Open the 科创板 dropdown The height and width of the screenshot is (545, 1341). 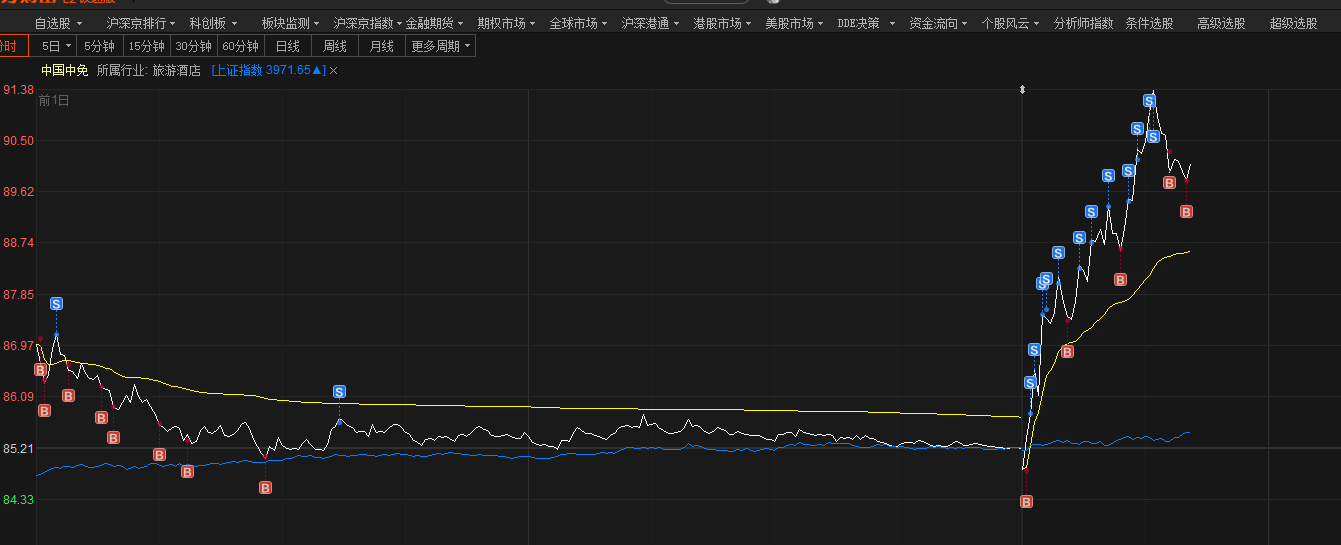[x=214, y=23]
